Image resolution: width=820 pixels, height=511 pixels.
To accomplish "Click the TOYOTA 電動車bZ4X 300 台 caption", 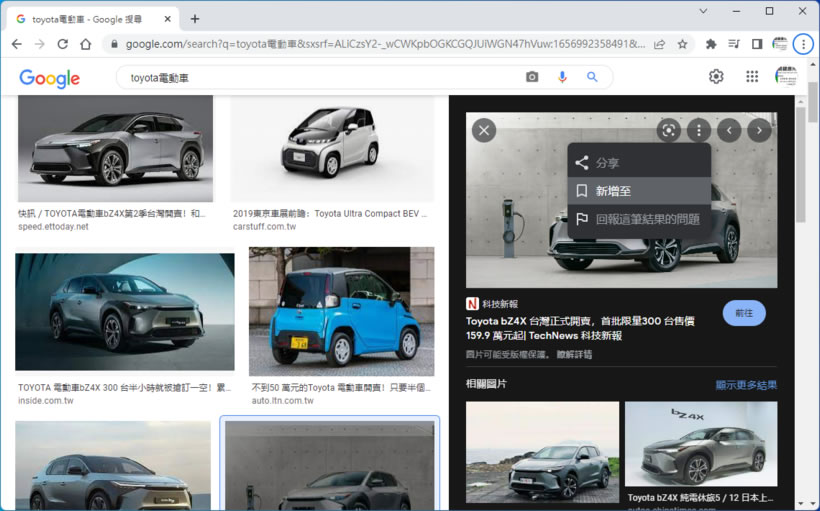I will (x=124, y=388).
